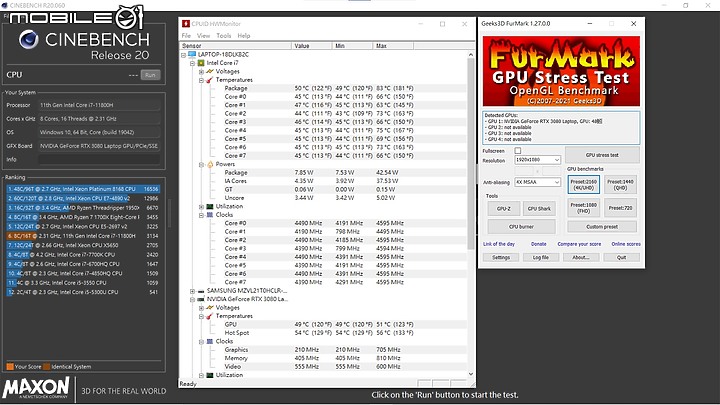The width and height of the screenshot is (720, 405).
Task: Click the Package temperature row
Action: point(324,88)
